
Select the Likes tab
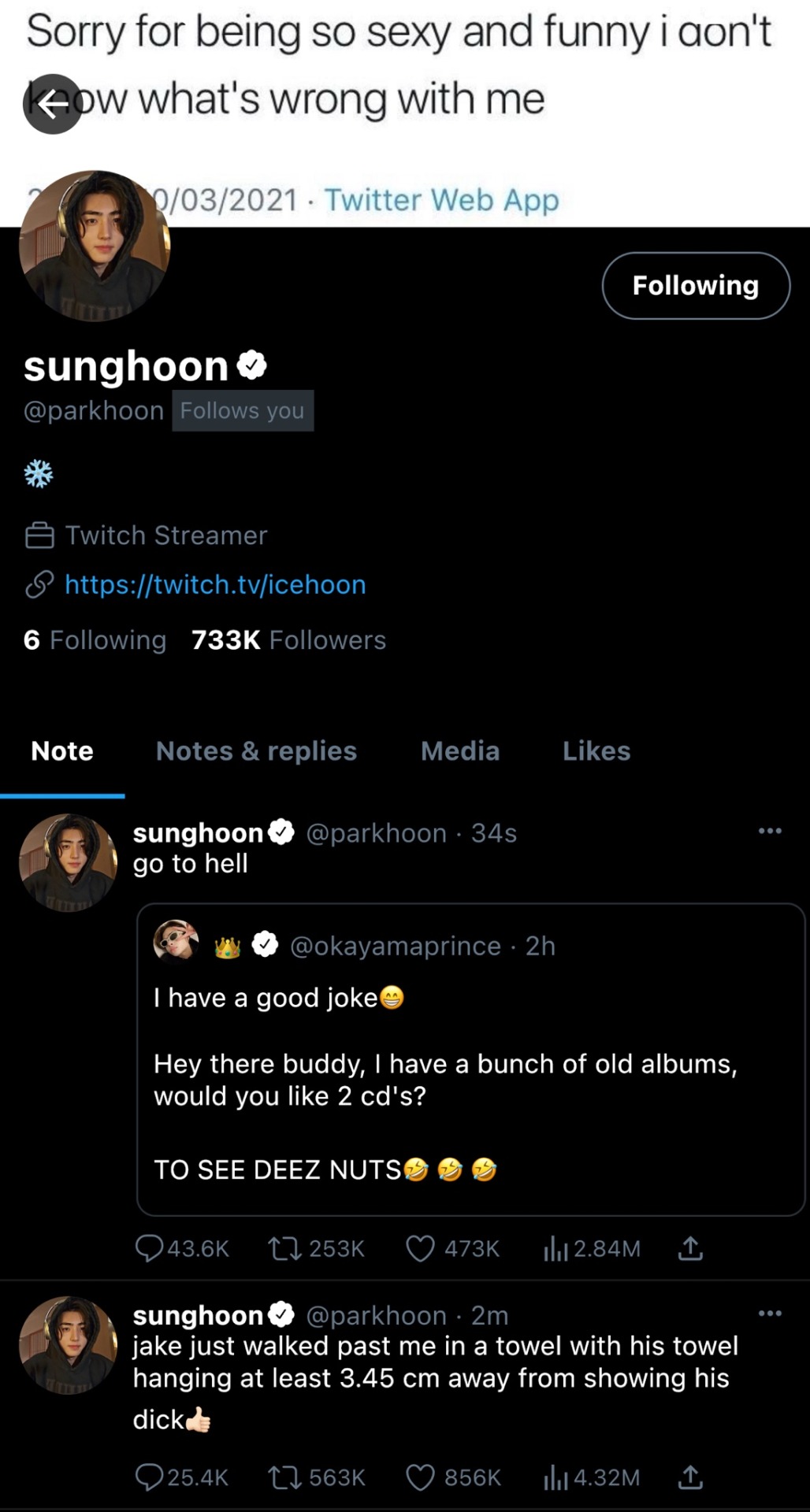(596, 750)
